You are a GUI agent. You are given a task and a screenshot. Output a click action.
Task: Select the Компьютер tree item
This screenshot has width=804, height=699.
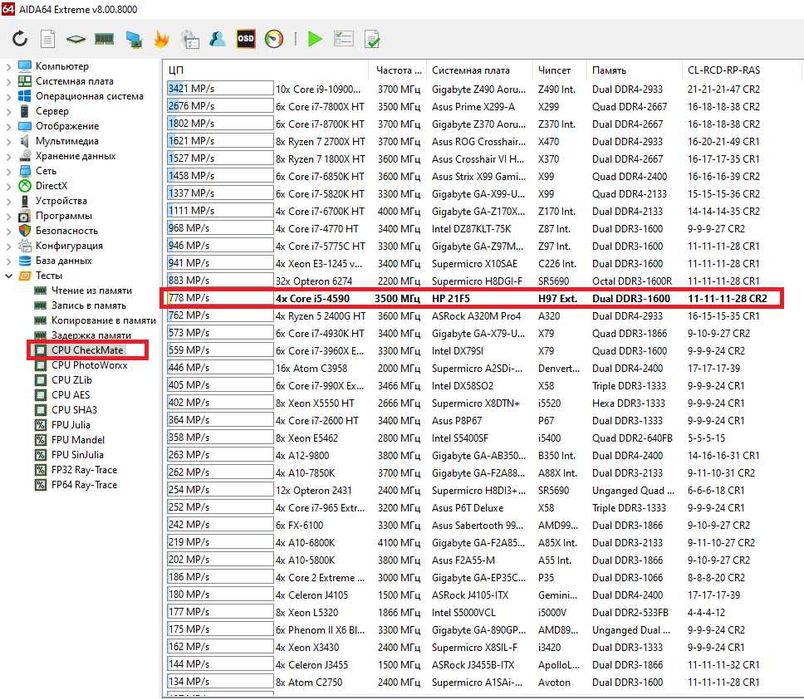62,66
